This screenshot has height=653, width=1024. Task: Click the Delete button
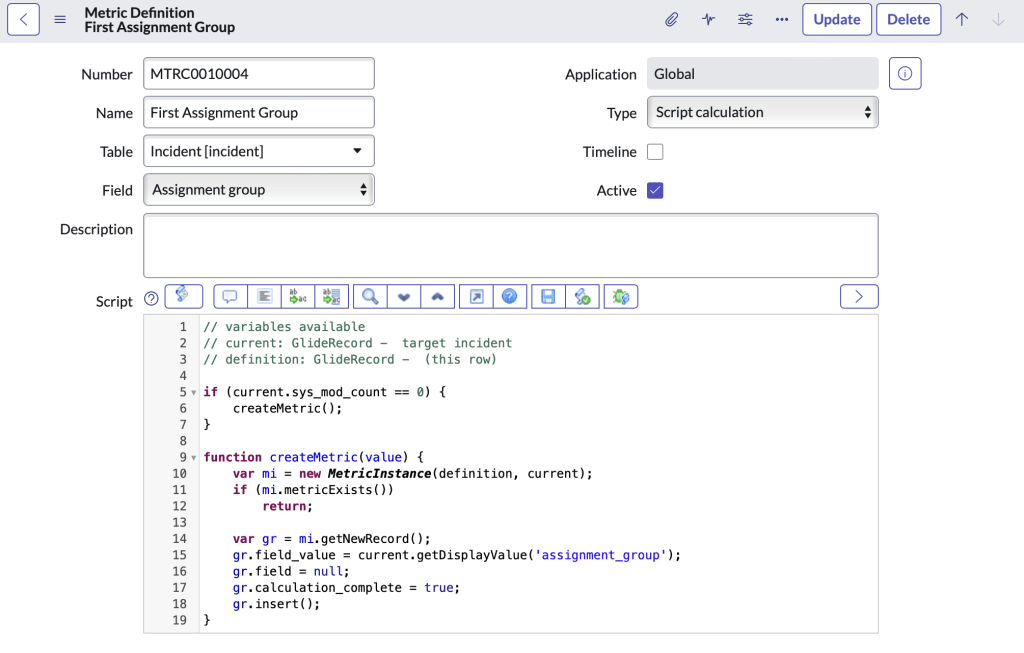908,20
